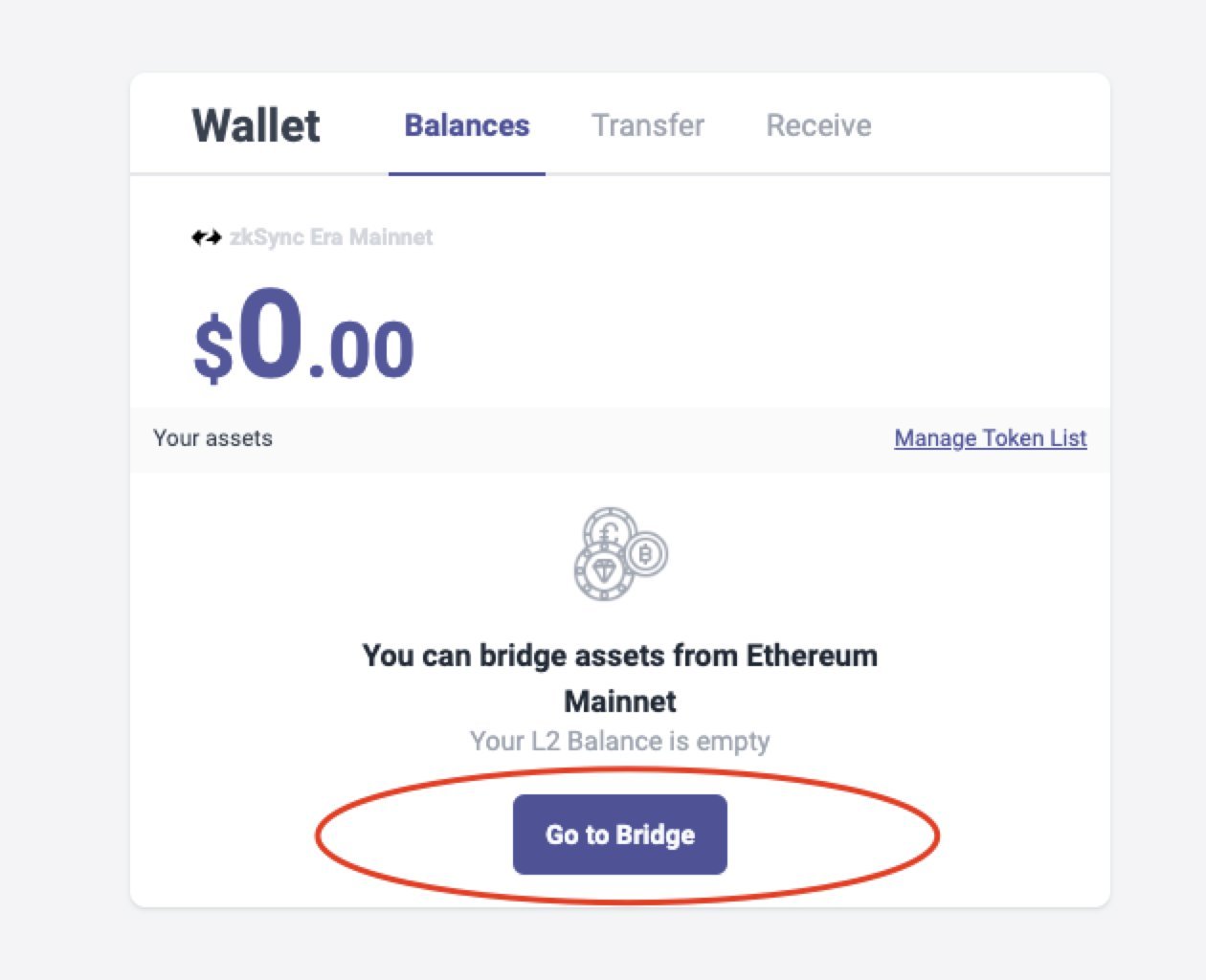
Task: Click the Your L2 Balance is empty text
Action: (x=619, y=742)
